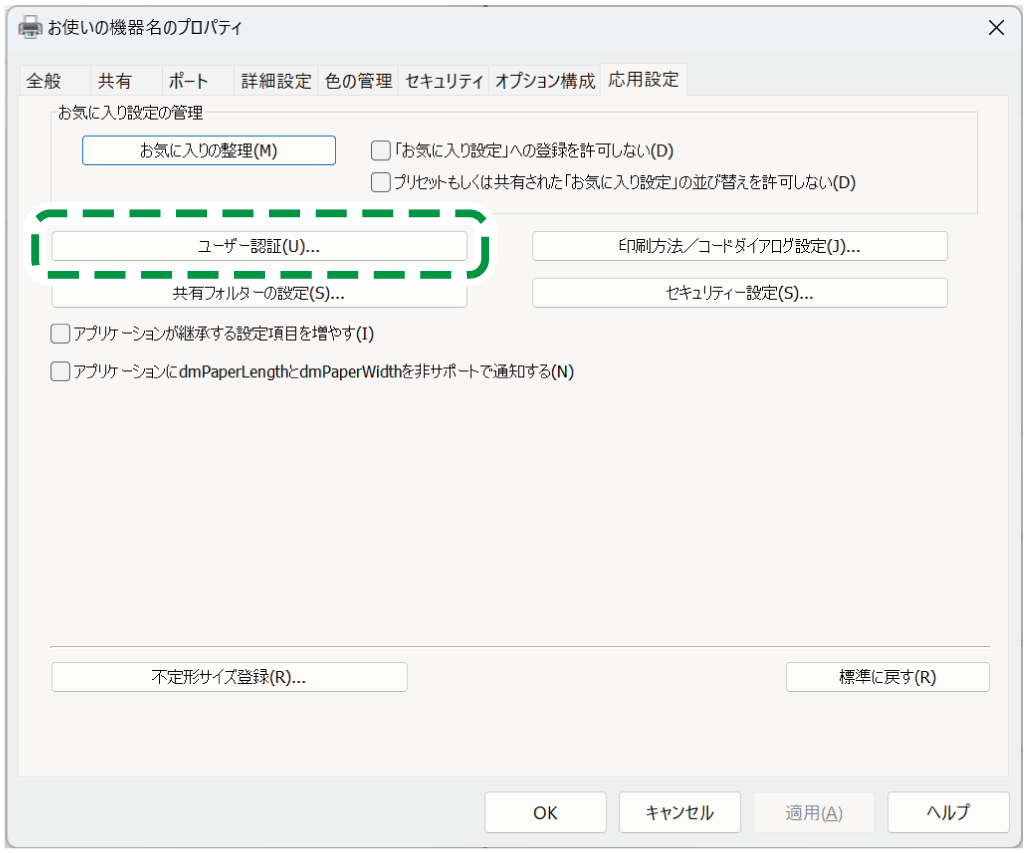Switch to the セキュリティ tab
The height and width of the screenshot is (853, 1028).
tap(444, 81)
